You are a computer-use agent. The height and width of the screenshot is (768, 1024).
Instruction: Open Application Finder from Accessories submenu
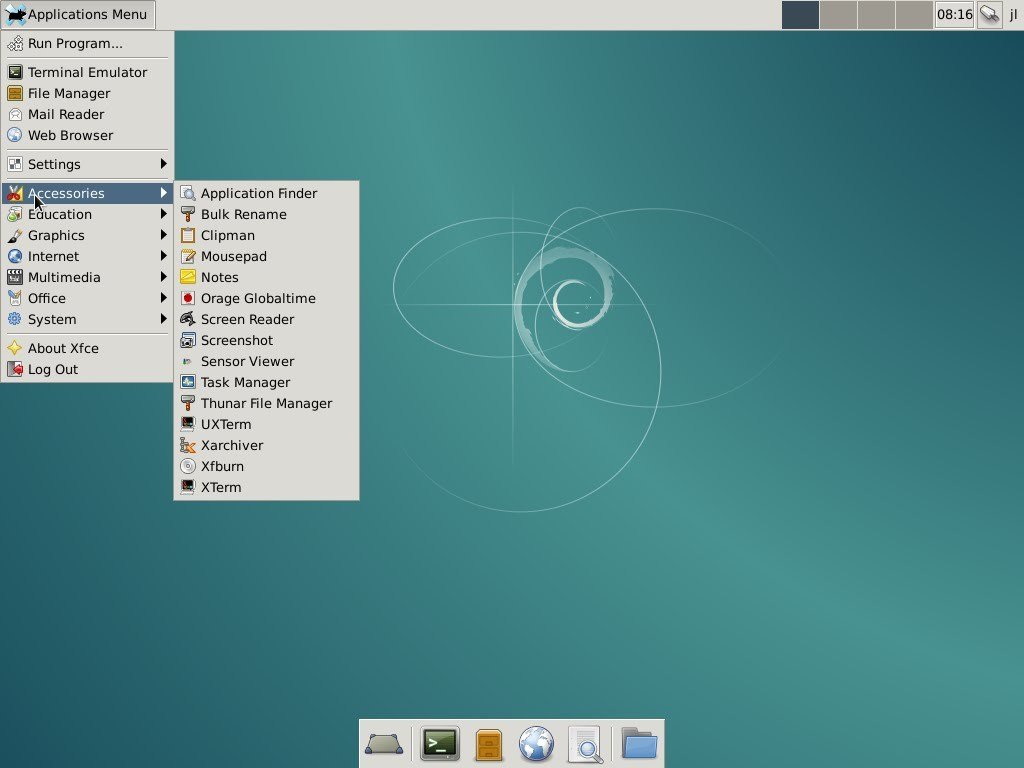266,193
